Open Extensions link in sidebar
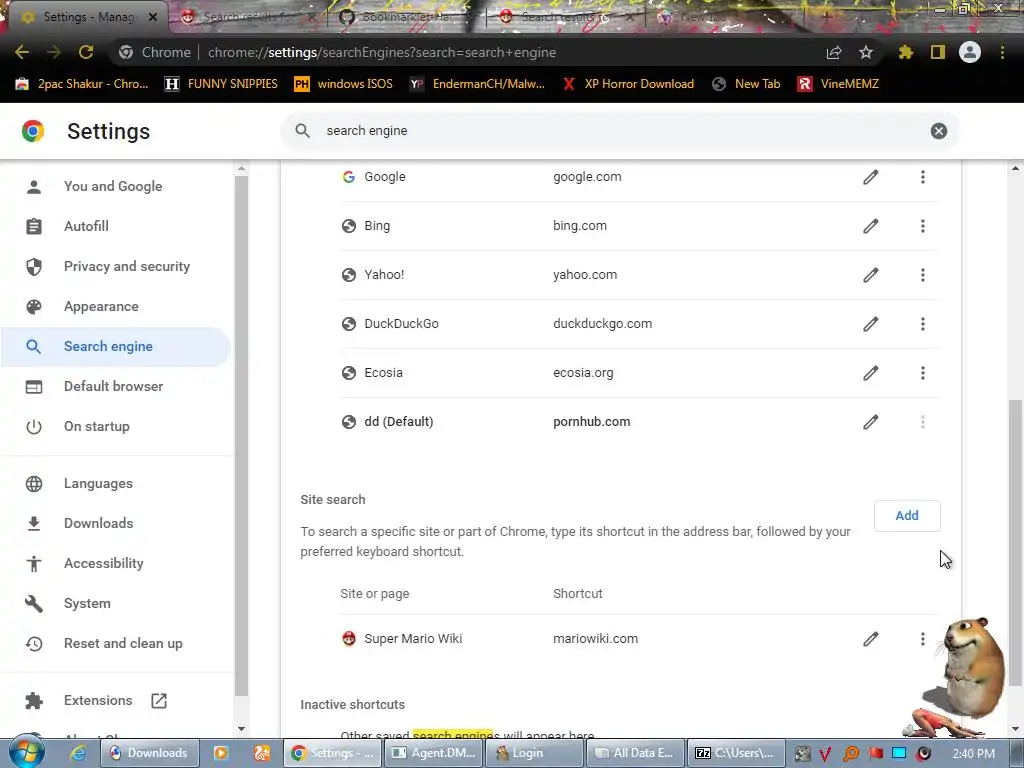Image resolution: width=1024 pixels, height=768 pixels. click(x=116, y=701)
